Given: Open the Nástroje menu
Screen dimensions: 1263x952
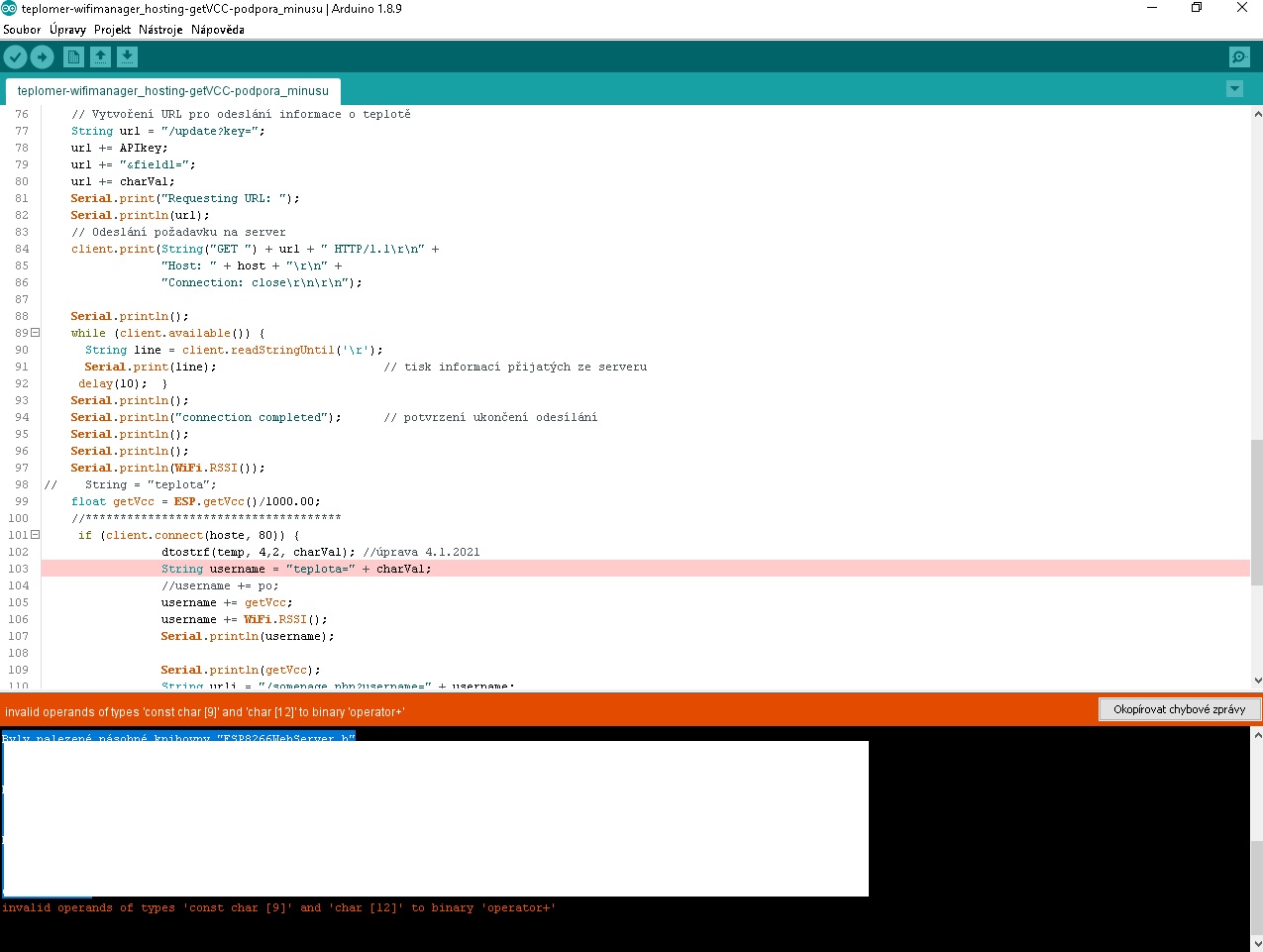Looking at the screenshot, I should pos(160,30).
